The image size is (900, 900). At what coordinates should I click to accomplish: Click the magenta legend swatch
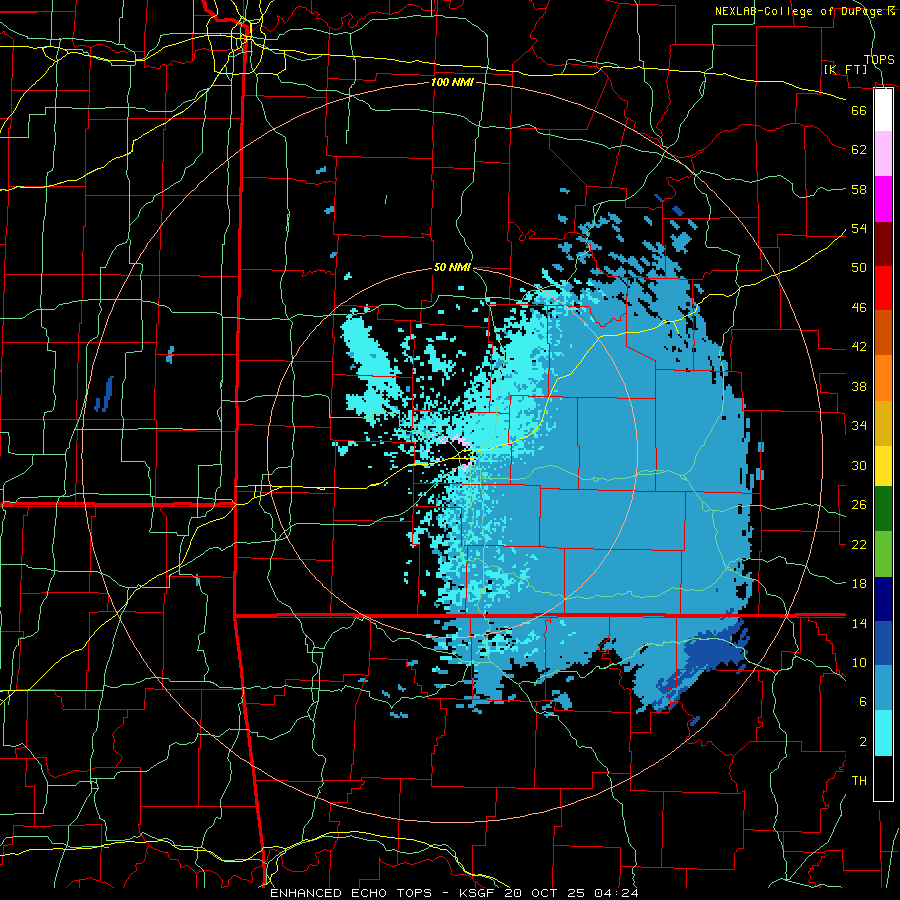coord(883,199)
